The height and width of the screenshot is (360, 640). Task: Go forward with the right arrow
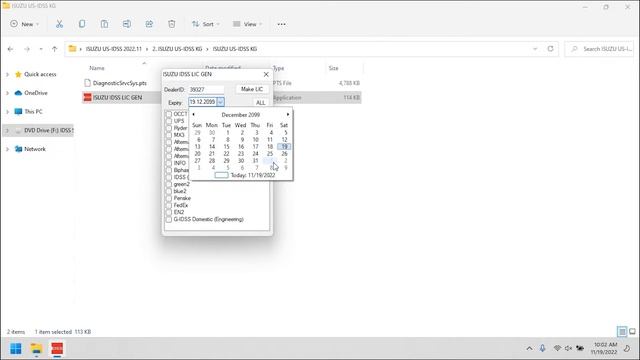coord(27,49)
